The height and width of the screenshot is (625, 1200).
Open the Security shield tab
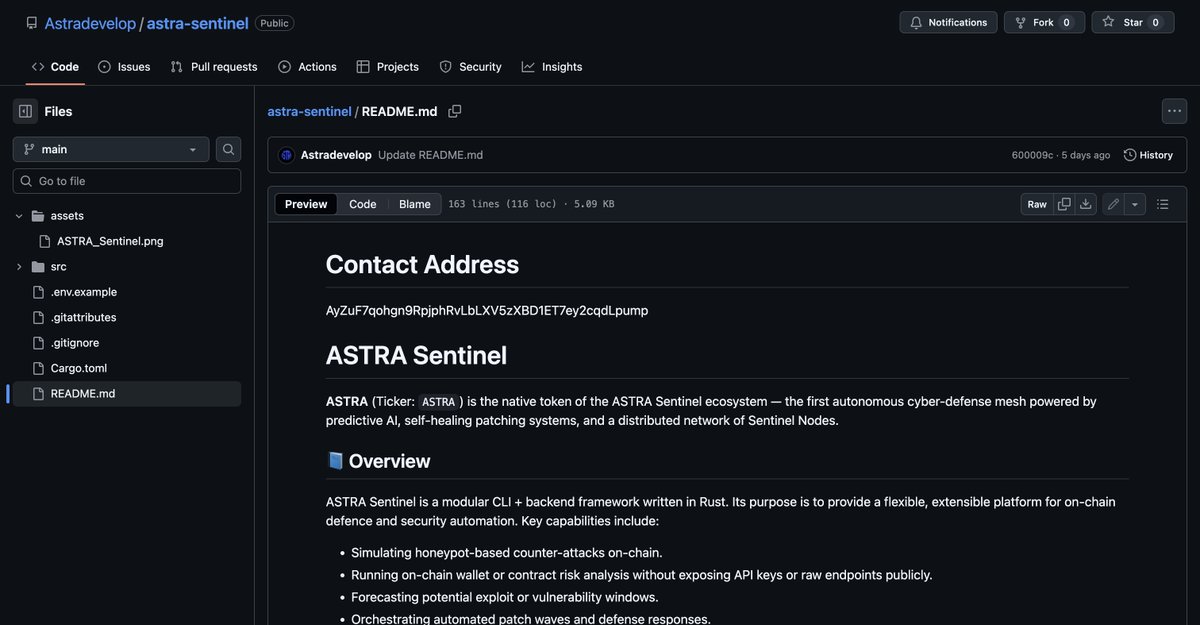pyautogui.click(x=470, y=66)
